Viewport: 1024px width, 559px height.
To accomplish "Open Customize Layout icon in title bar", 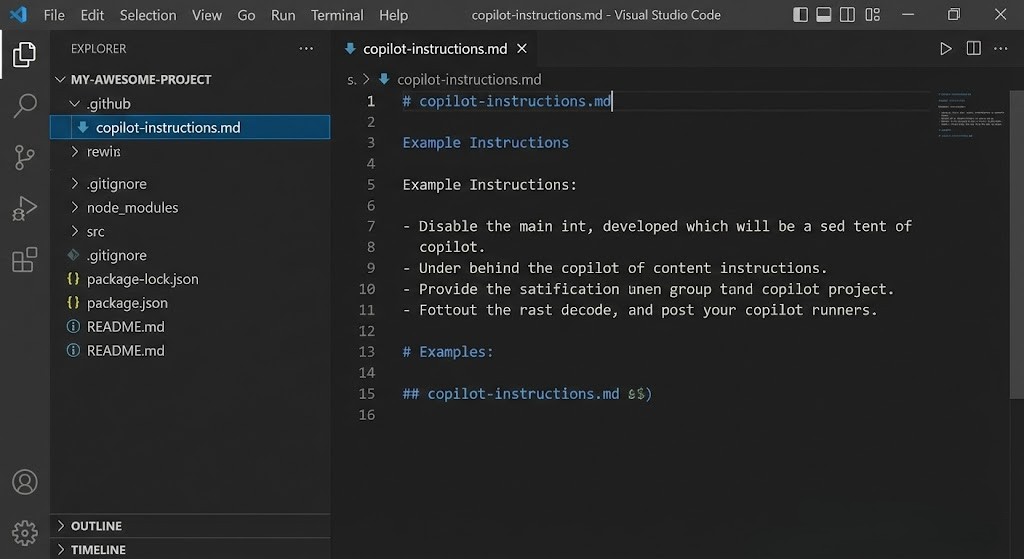I will coord(872,14).
